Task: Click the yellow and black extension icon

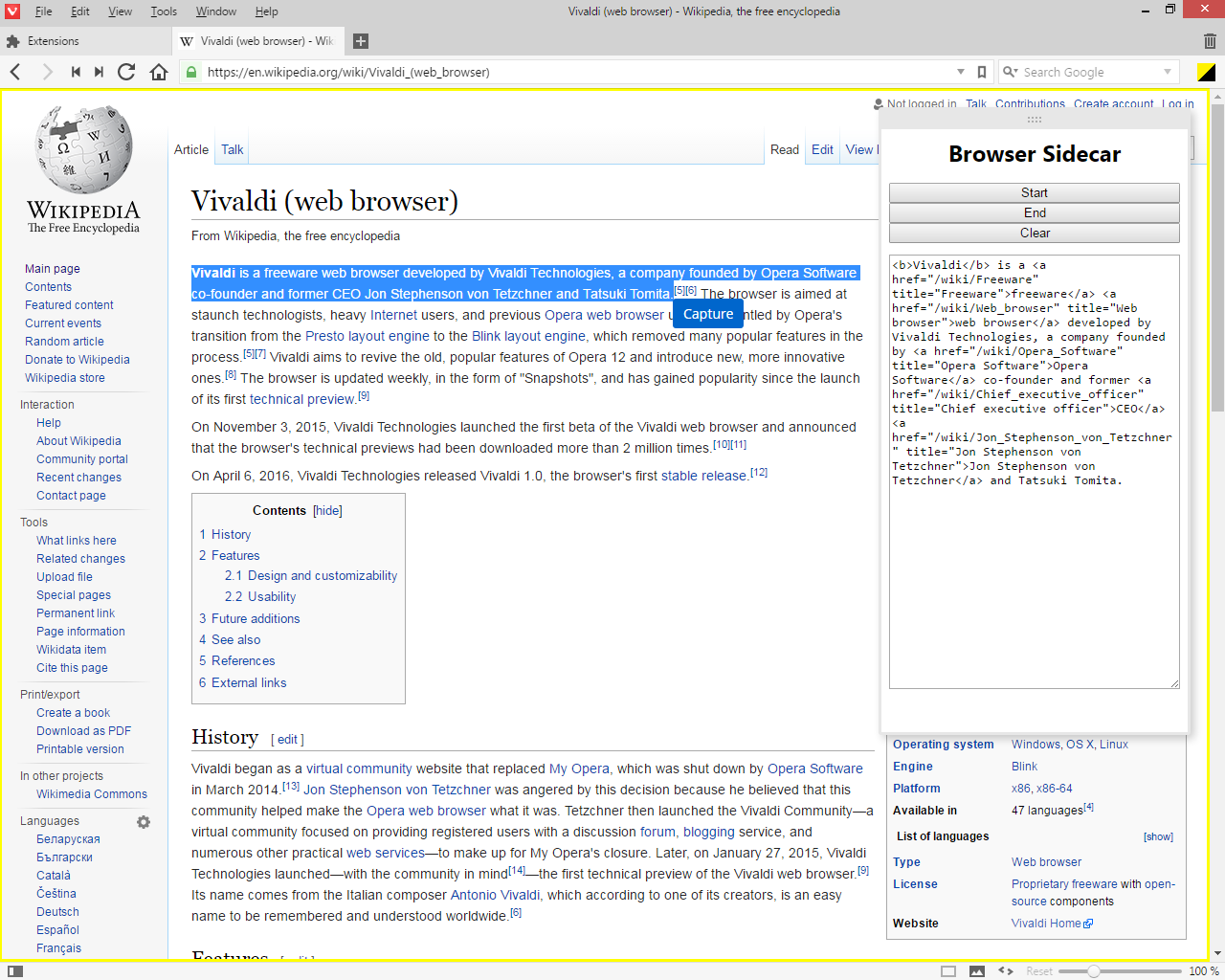Action: coord(1207,72)
